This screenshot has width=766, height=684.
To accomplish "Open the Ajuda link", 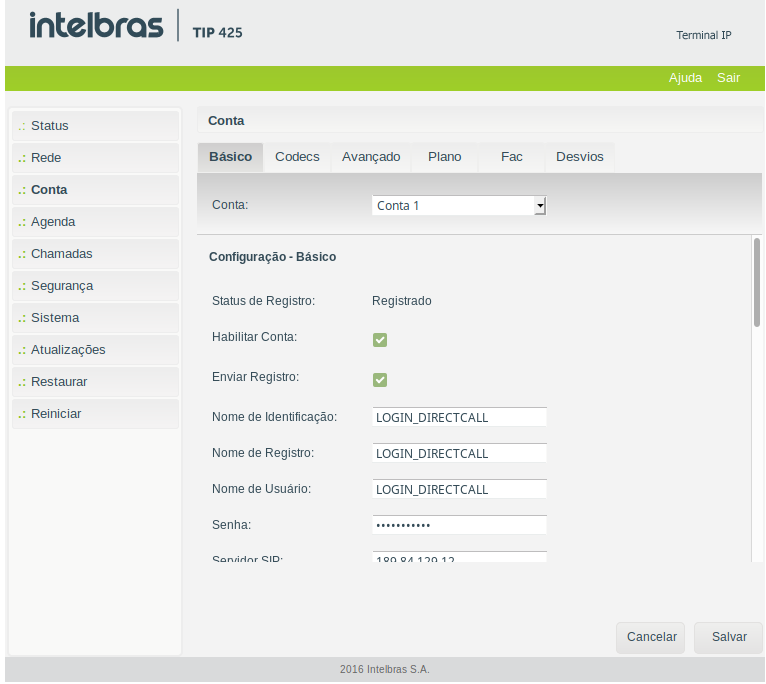I will 685,78.
